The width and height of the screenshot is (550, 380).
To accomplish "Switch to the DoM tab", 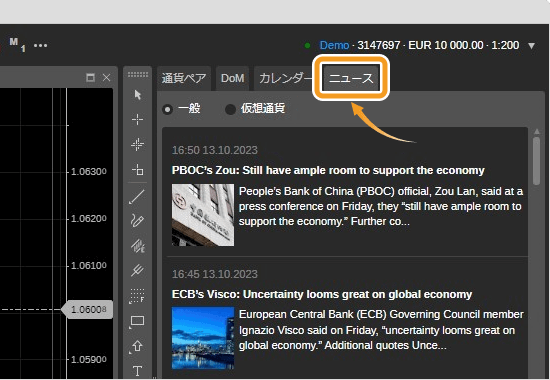I will [x=233, y=78].
